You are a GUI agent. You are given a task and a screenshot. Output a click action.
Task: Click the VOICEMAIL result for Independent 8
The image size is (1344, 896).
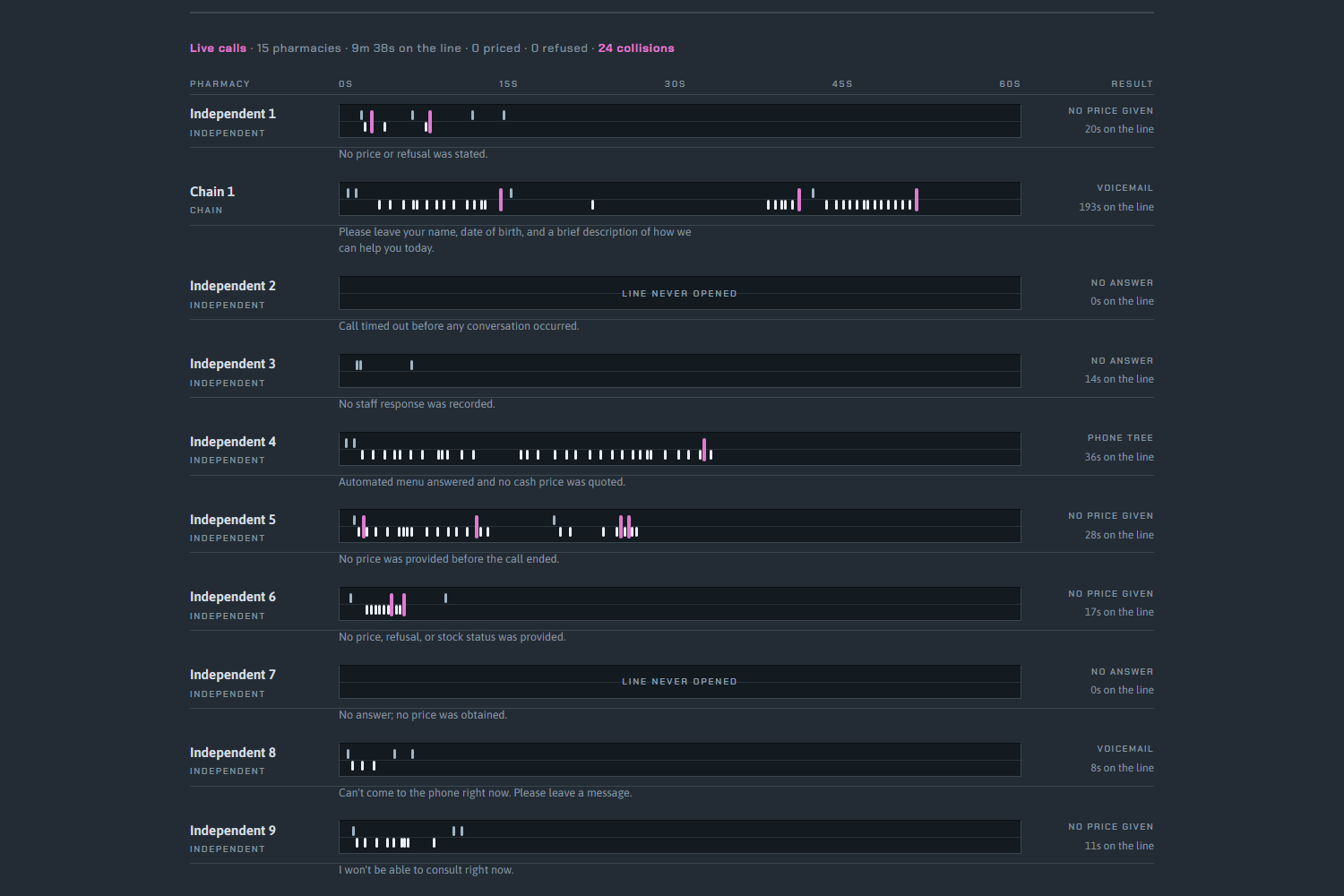coord(1125,749)
